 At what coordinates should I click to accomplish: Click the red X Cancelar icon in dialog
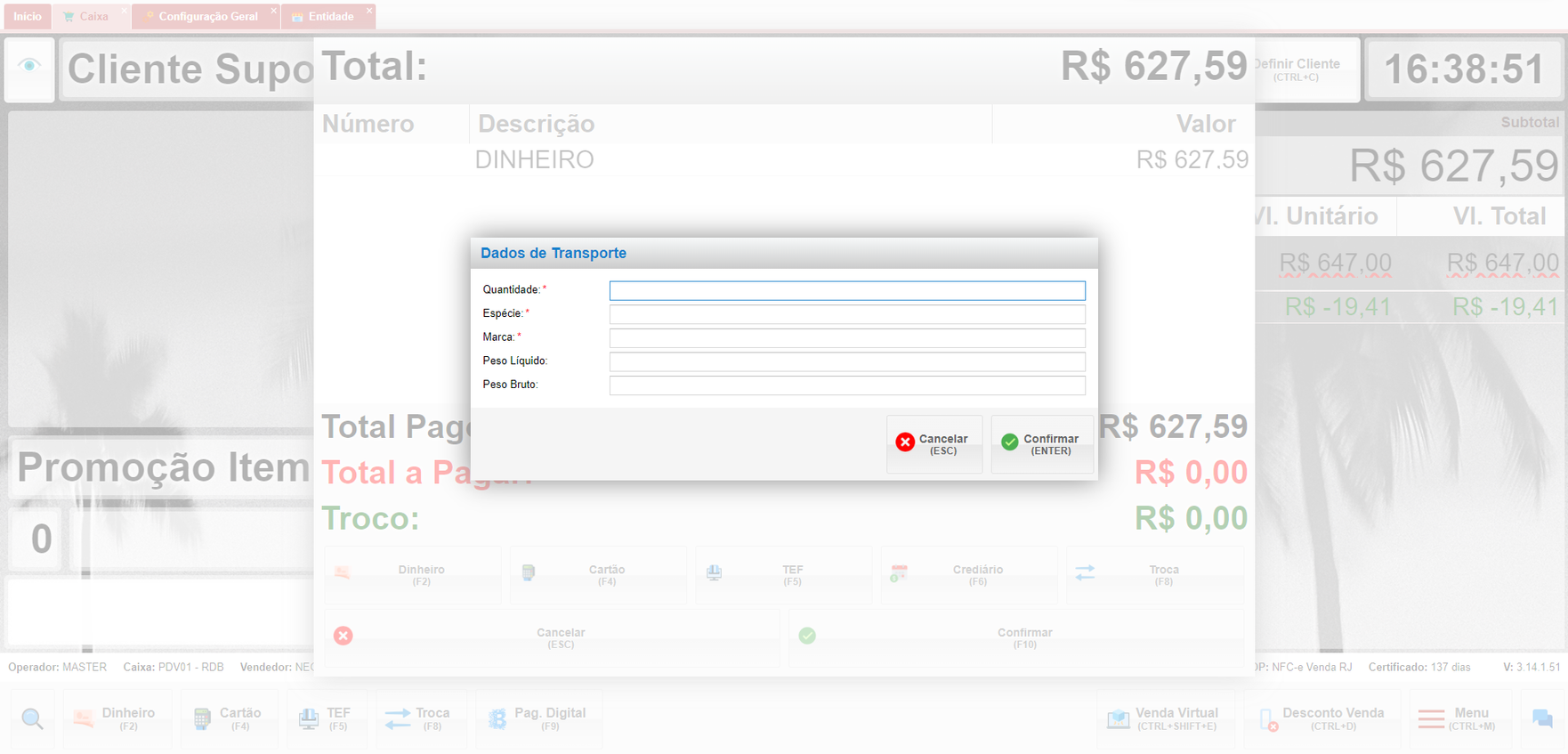(905, 442)
